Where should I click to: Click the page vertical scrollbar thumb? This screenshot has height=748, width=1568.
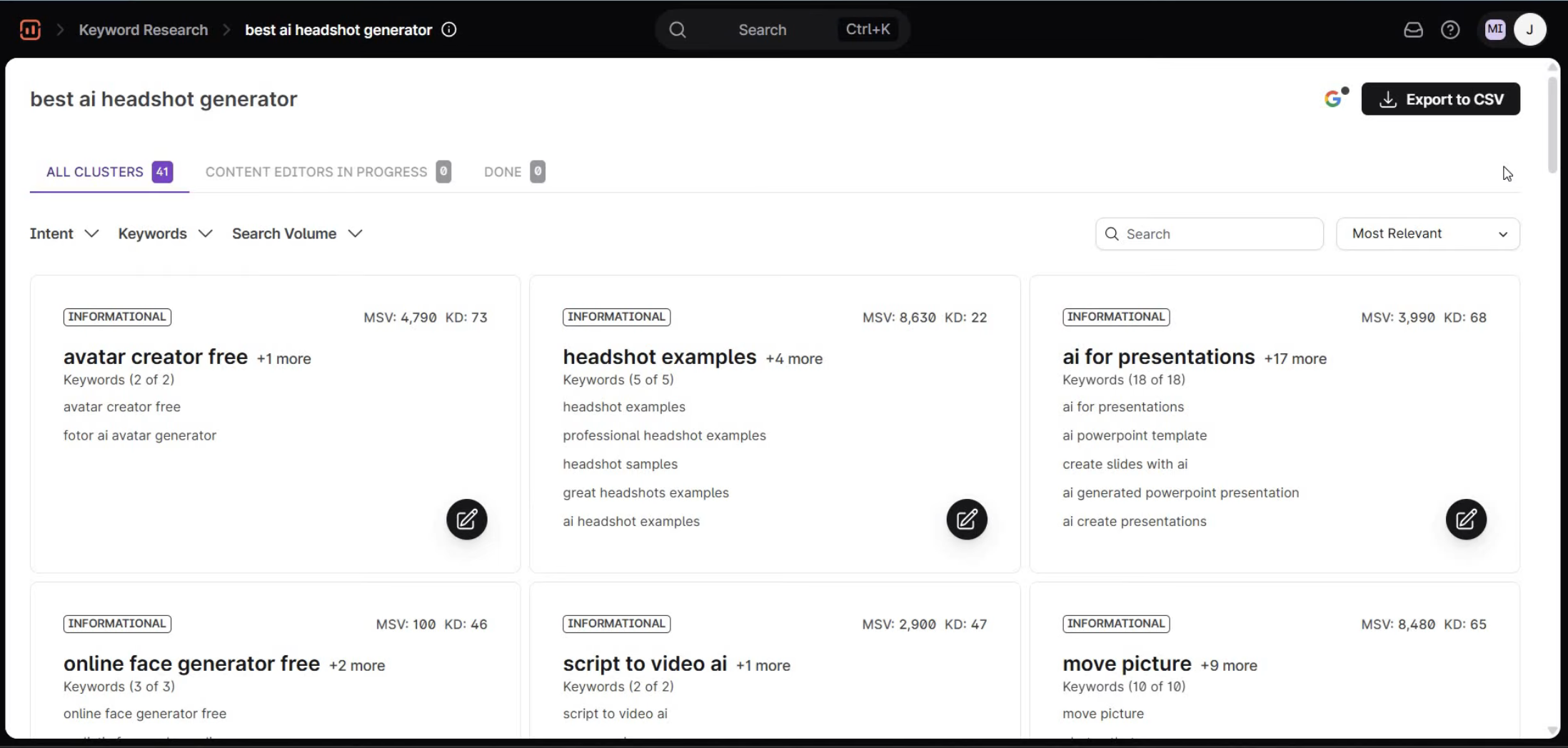pos(1552,125)
